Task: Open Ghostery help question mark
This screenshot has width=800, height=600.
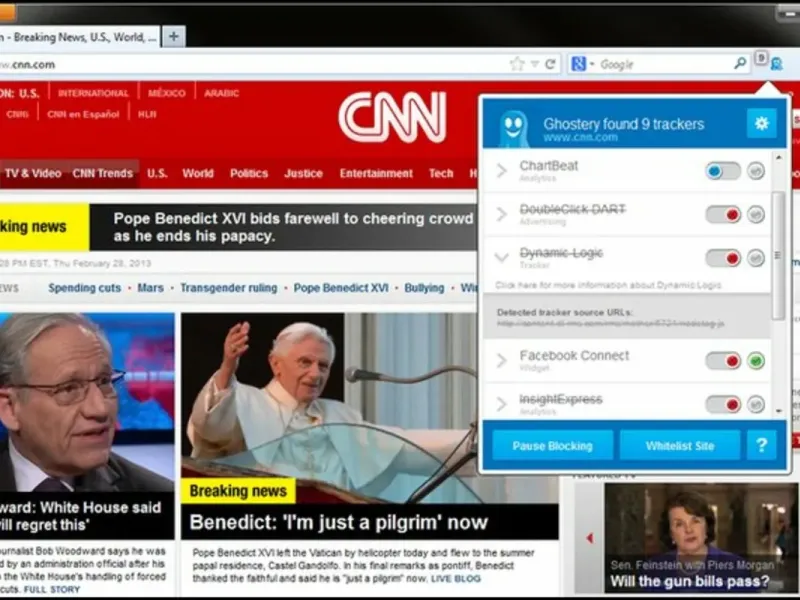Action: point(762,445)
